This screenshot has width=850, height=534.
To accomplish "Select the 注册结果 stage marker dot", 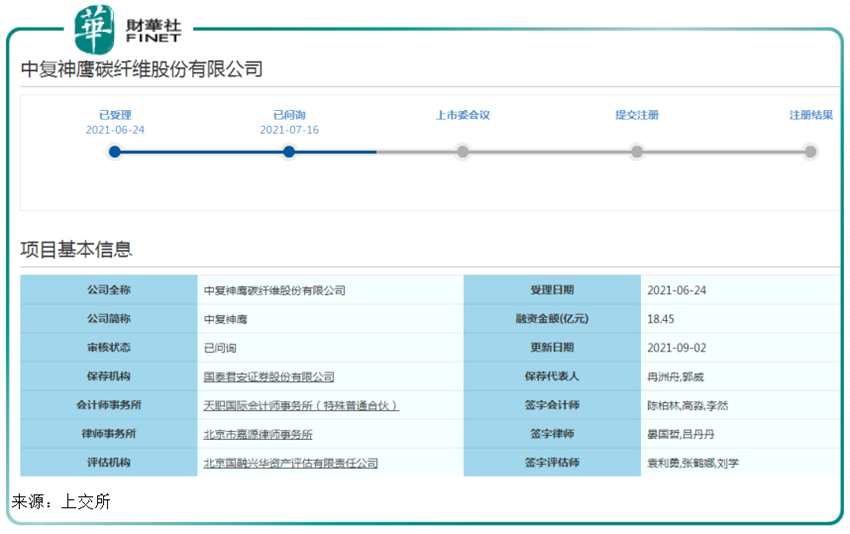I will pos(810,152).
